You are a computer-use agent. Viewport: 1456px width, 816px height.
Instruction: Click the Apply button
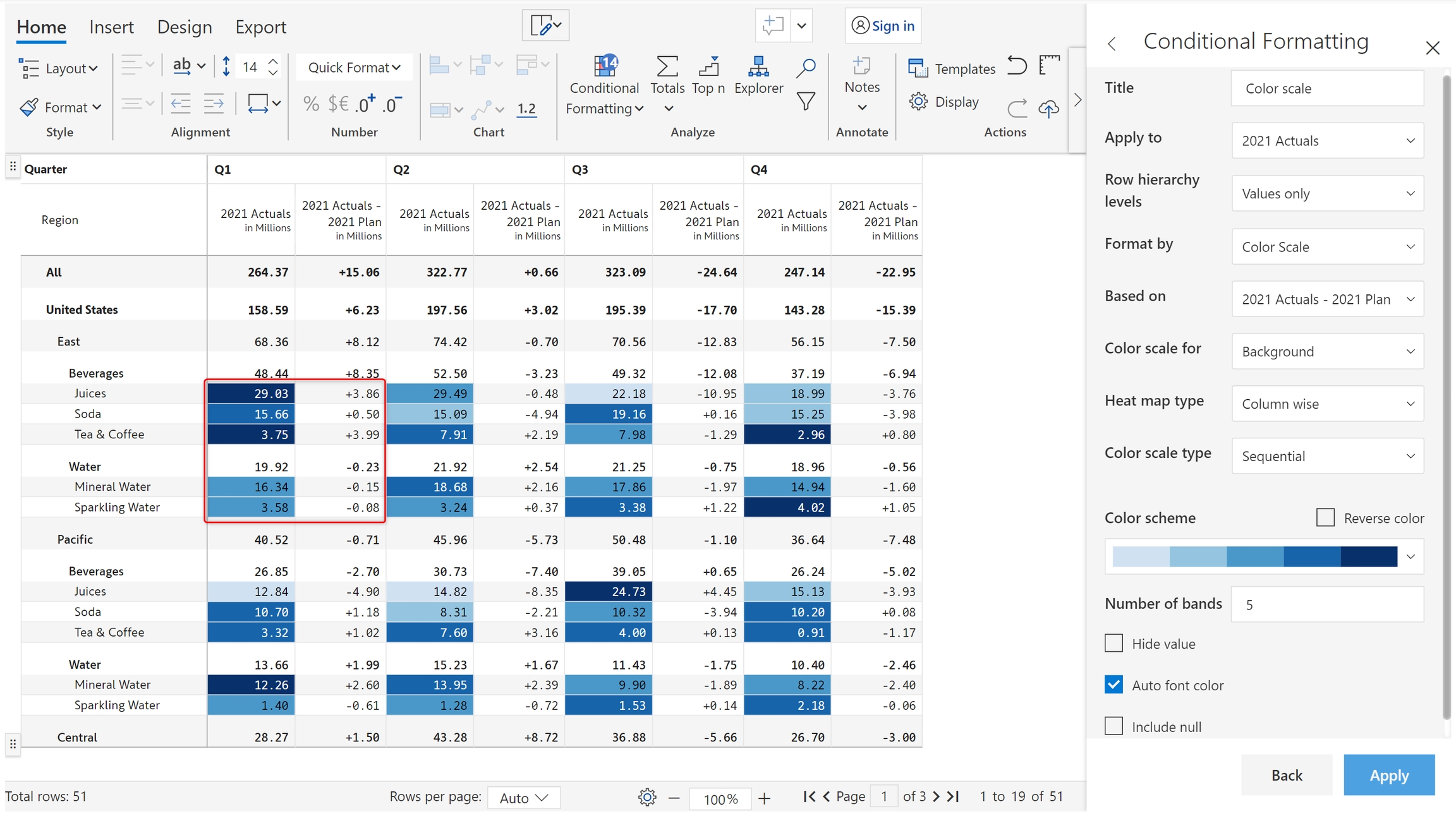(x=1388, y=775)
